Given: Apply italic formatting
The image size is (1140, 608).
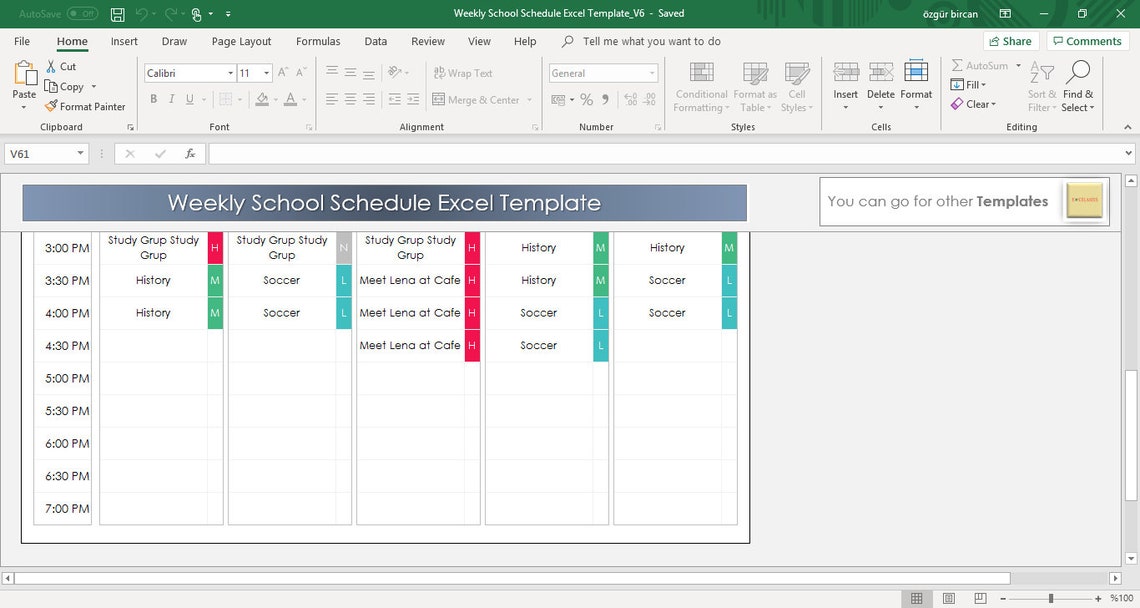Looking at the screenshot, I should (x=170, y=99).
